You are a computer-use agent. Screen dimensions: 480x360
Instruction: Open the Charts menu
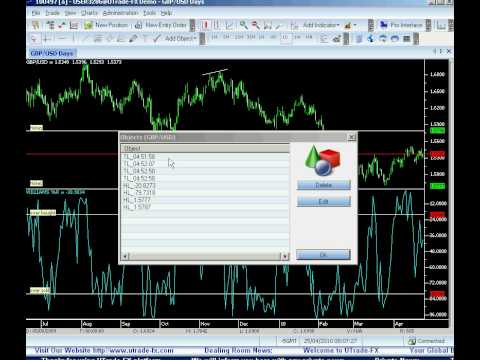(x=89, y=13)
